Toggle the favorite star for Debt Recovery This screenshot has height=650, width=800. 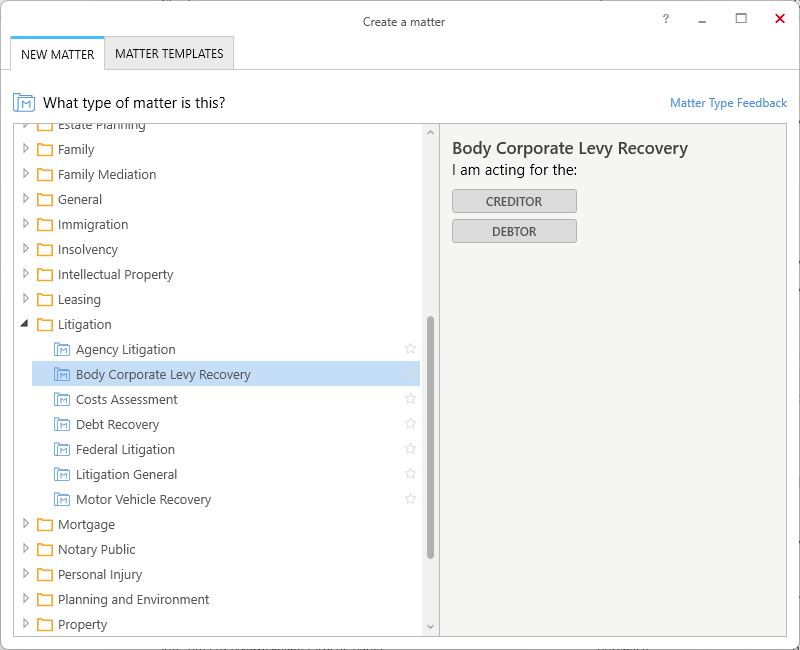click(x=410, y=424)
